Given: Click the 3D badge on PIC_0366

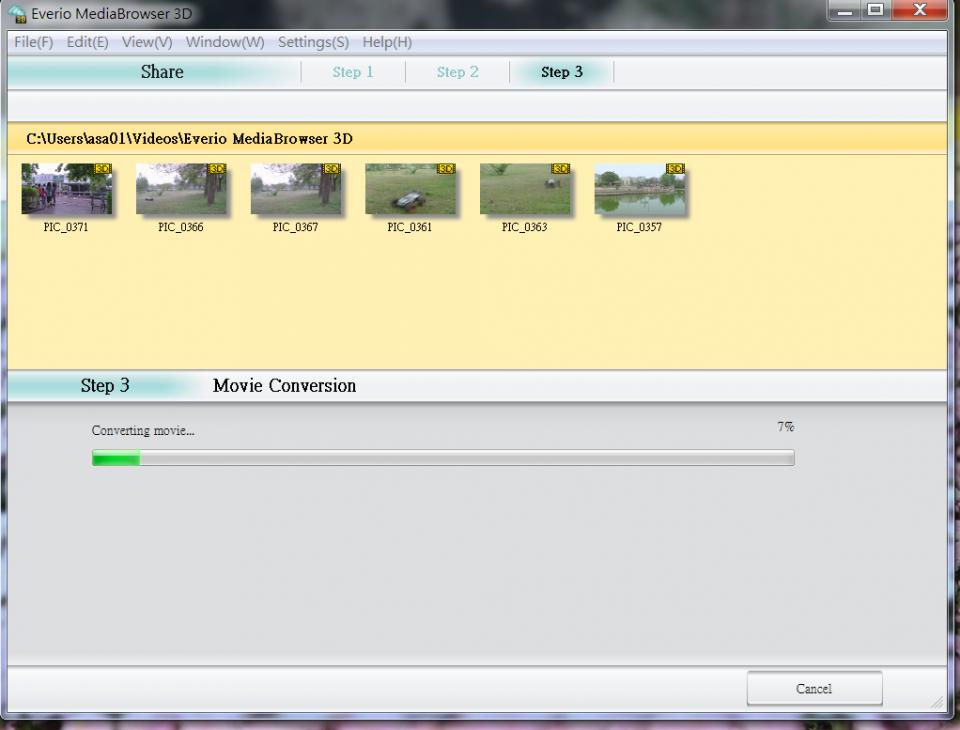Looking at the screenshot, I should click(x=217, y=168).
